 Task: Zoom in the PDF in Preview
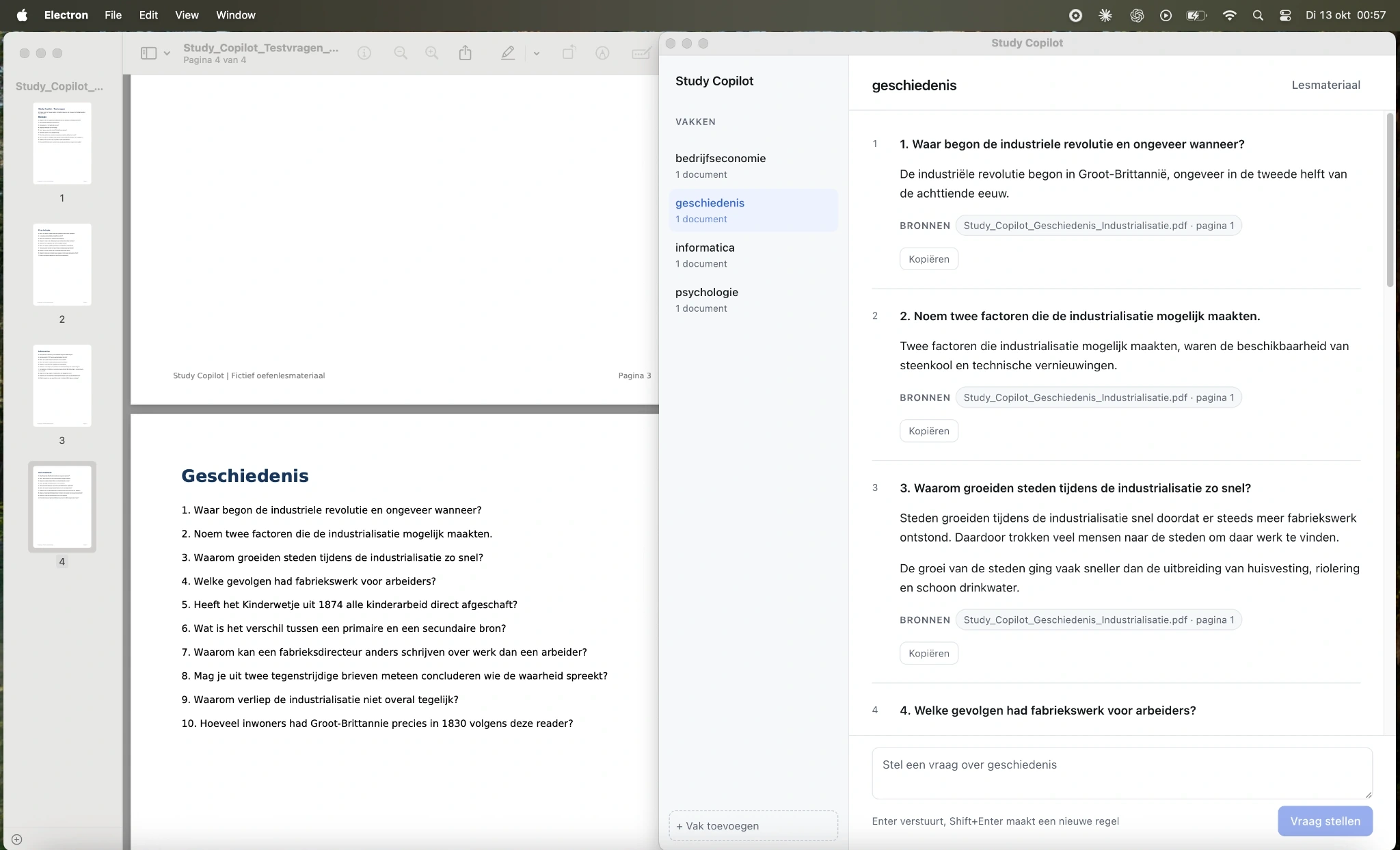(432, 53)
